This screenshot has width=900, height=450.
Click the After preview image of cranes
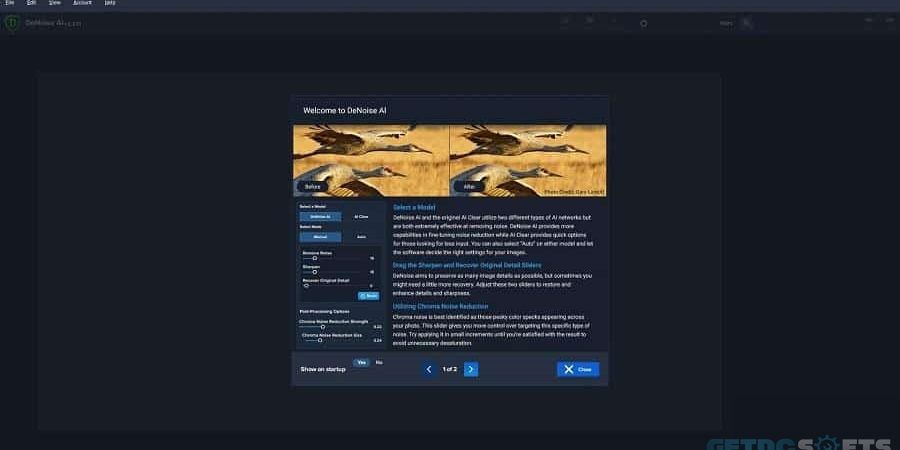[527, 161]
